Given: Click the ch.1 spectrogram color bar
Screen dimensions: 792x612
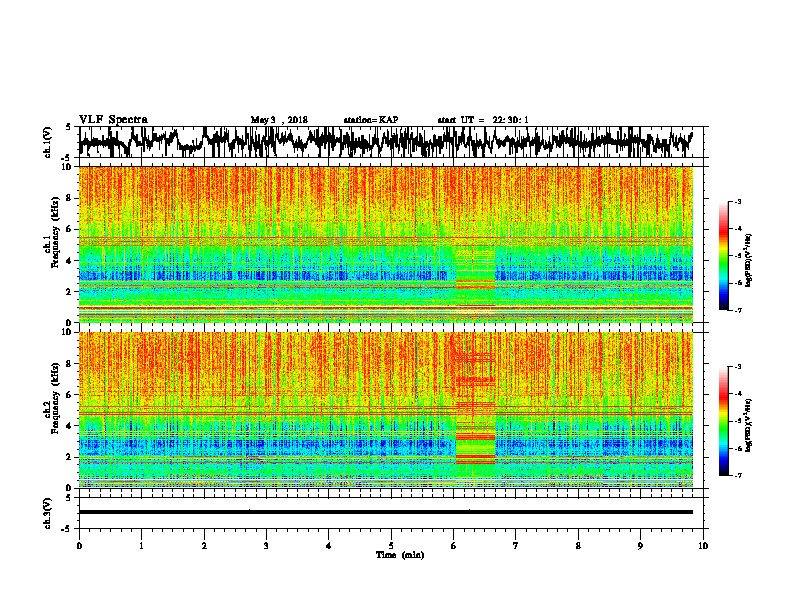Looking at the screenshot, I should tap(723, 256).
